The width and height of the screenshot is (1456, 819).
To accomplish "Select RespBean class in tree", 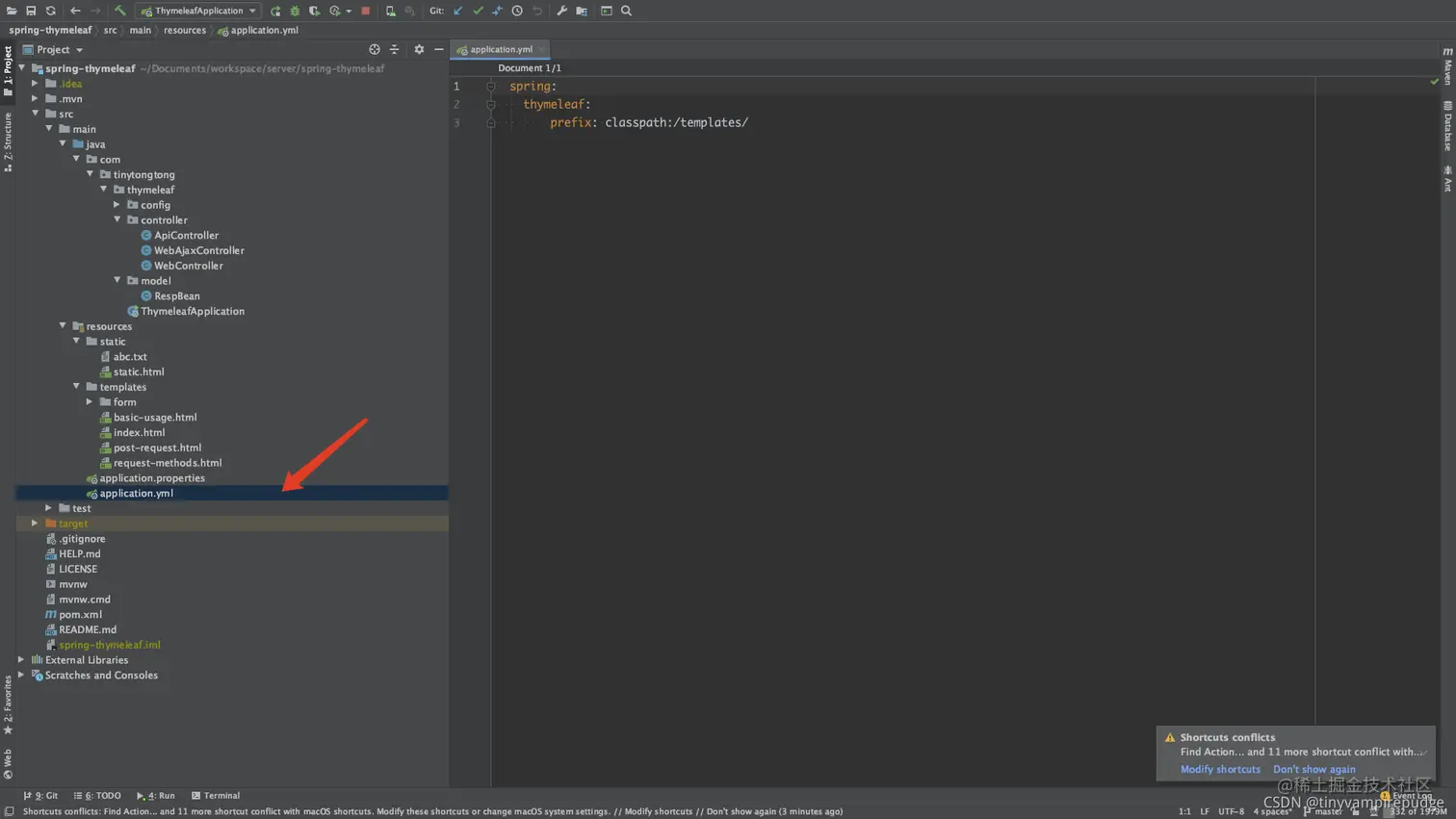I will tap(176, 295).
